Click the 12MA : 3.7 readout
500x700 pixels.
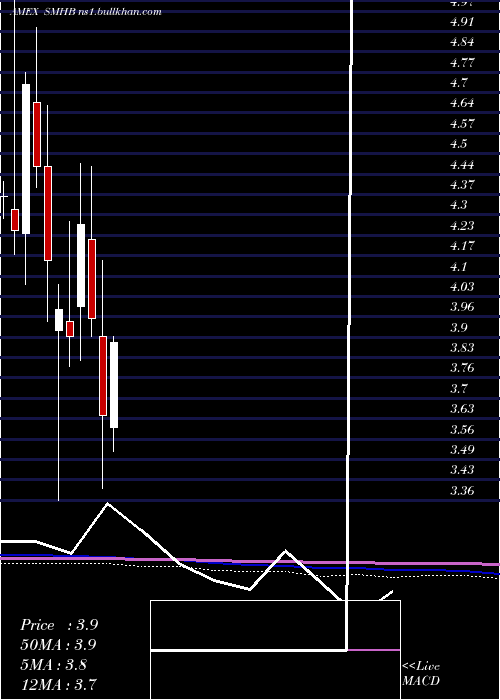[58, 685]
